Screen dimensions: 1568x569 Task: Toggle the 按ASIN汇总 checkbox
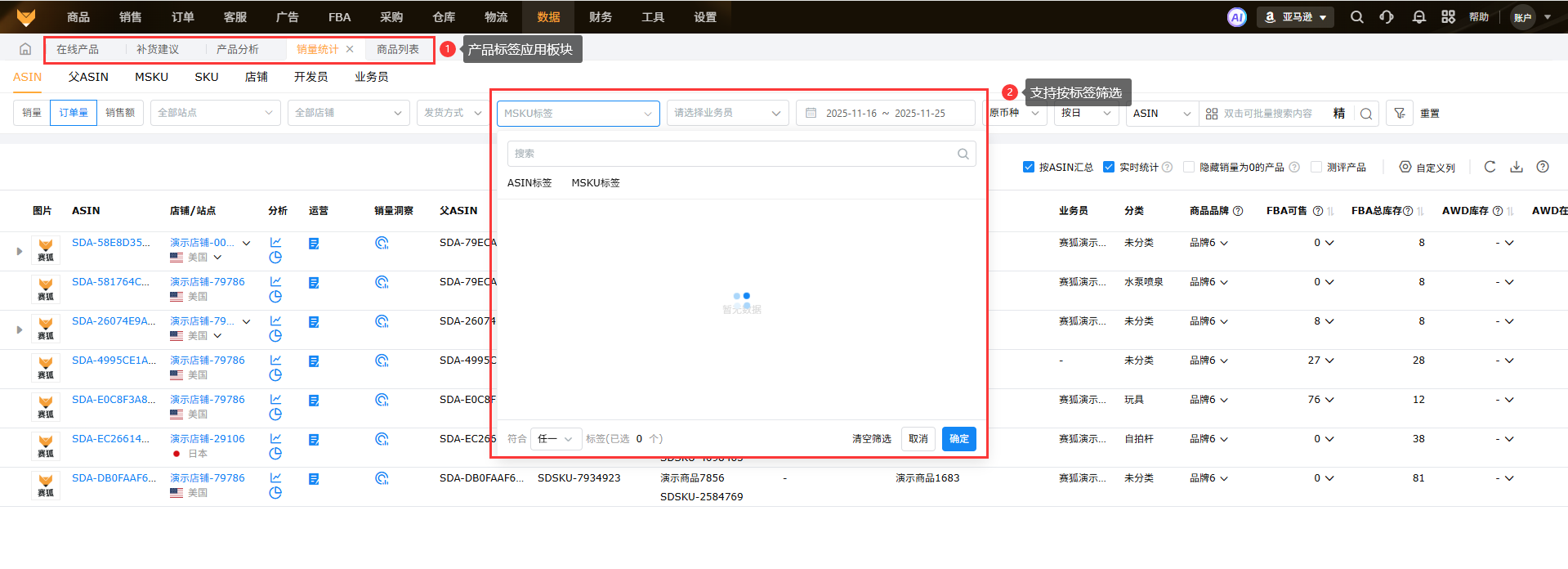click(1029, 167)
